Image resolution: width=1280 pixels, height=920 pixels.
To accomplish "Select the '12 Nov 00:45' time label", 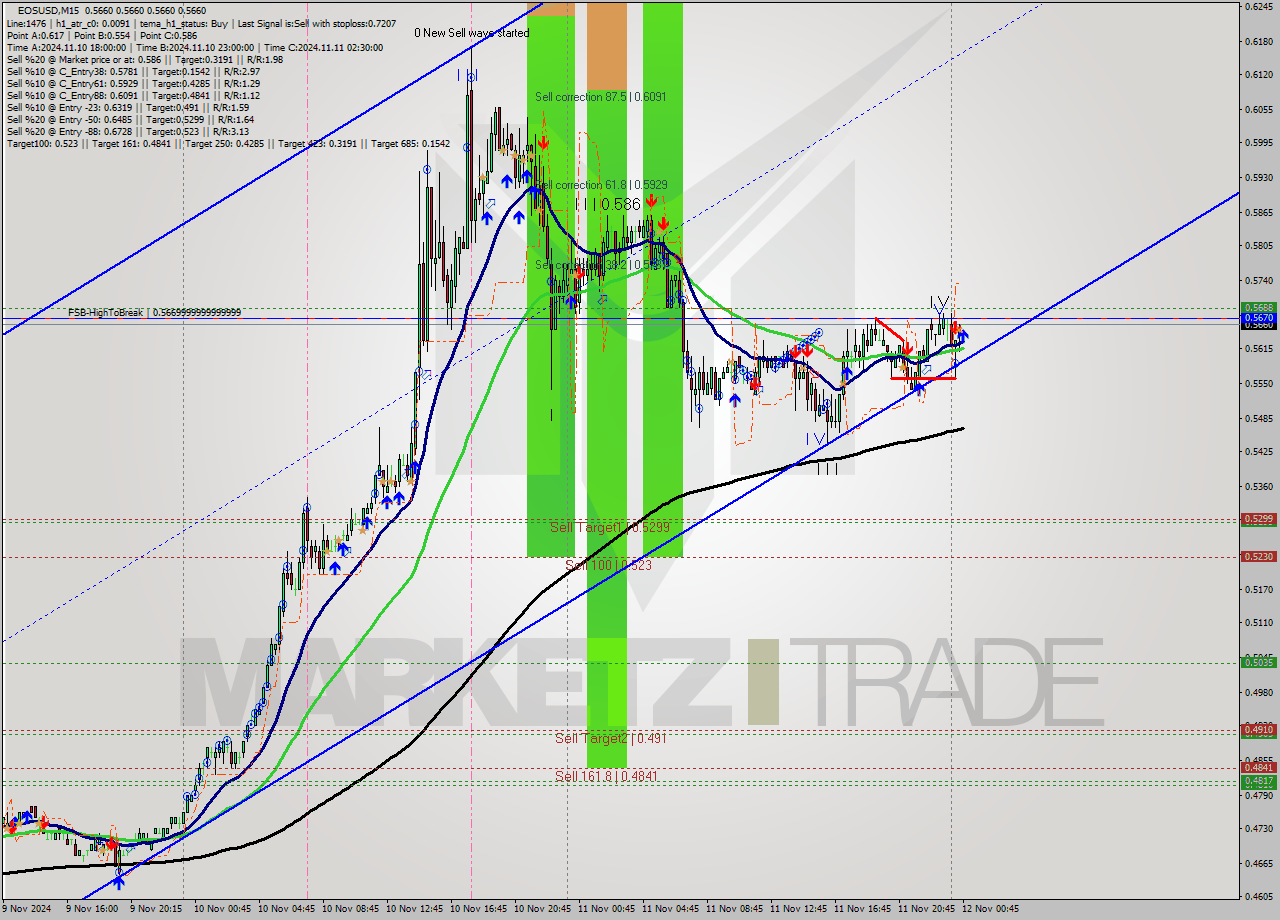I will pos(990,909).
